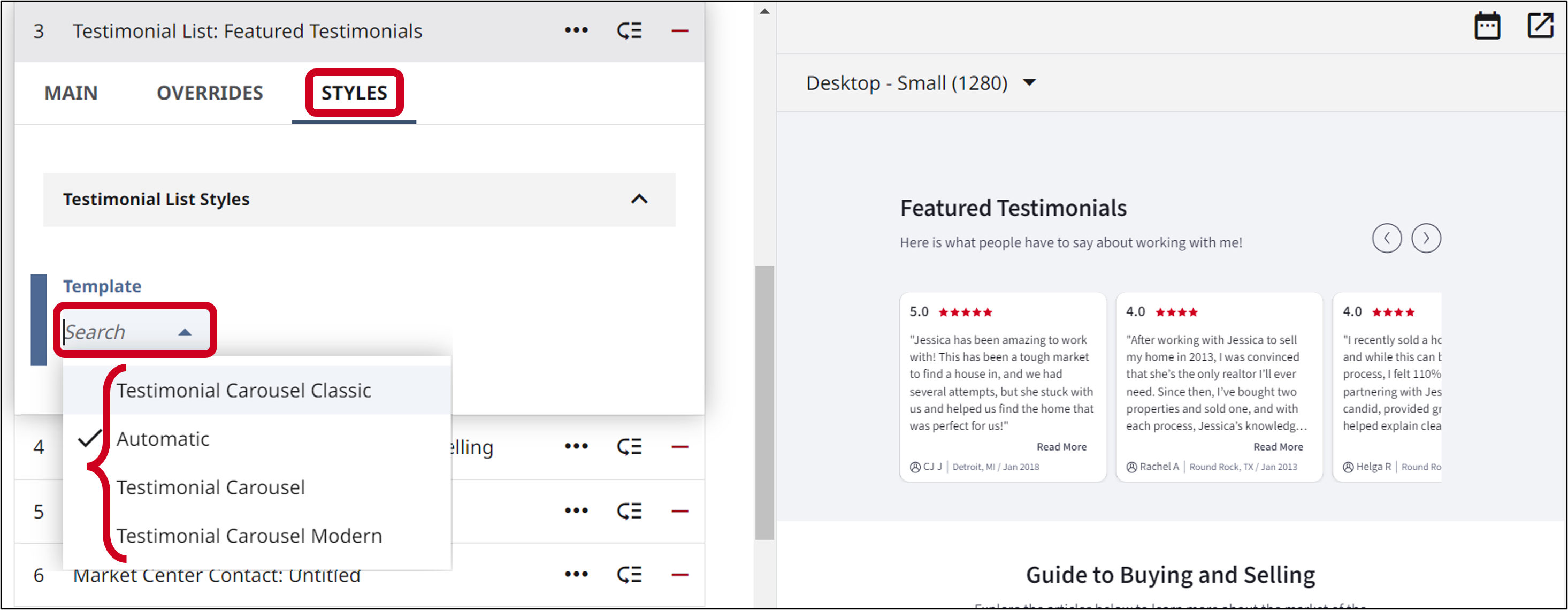Viewport: 1568px width, 610px height.
Task: Click indent icon on row 5
Action: (629, 511)
